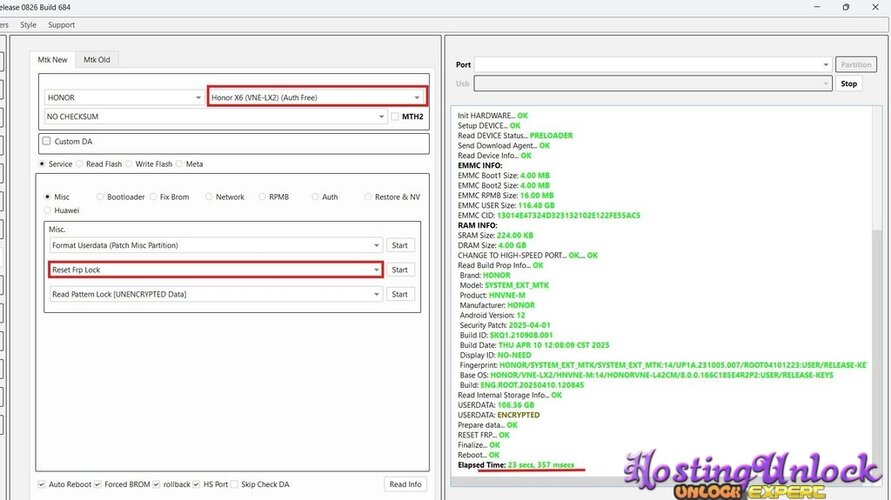The image size is (891, 500).
Task: Select the Fix Brom radio option
Action: [x=153, y=197]
